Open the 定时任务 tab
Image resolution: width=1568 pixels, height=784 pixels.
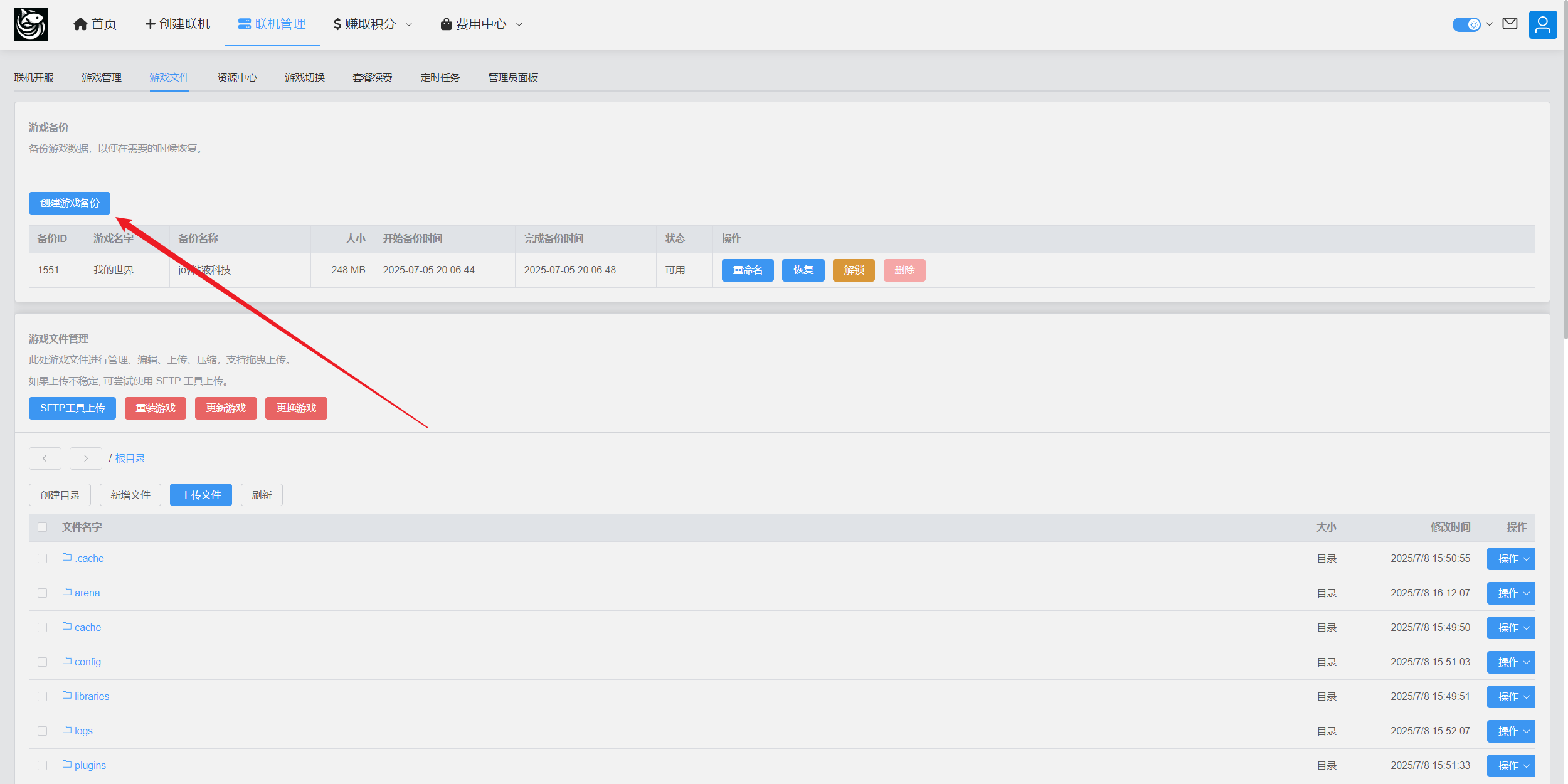[440, 77]
